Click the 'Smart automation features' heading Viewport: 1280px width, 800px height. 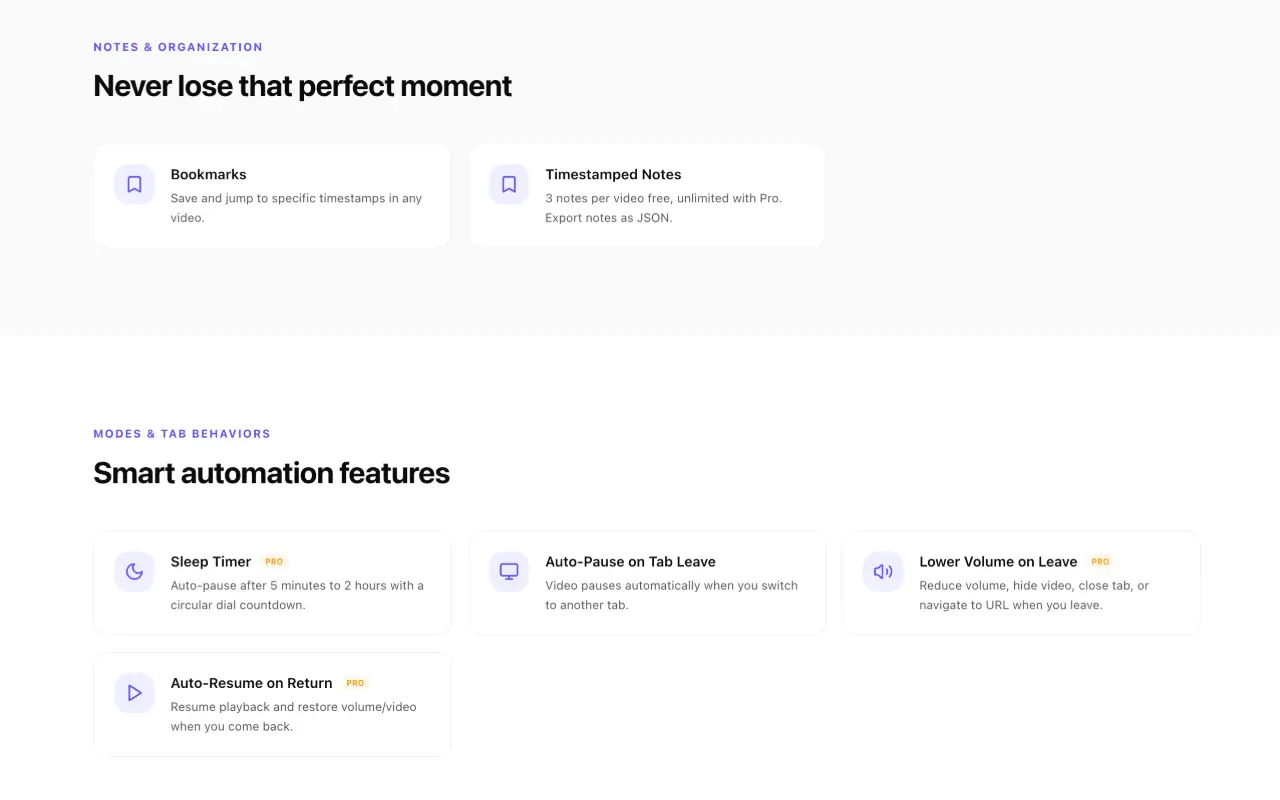(271, 473)
